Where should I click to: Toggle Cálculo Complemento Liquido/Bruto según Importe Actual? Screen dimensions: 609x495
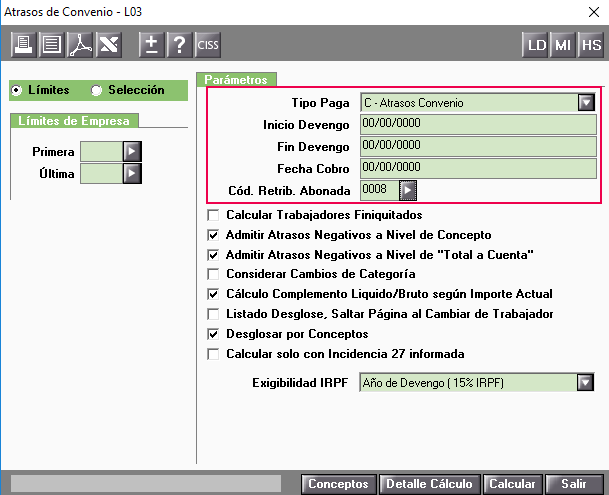213,294
